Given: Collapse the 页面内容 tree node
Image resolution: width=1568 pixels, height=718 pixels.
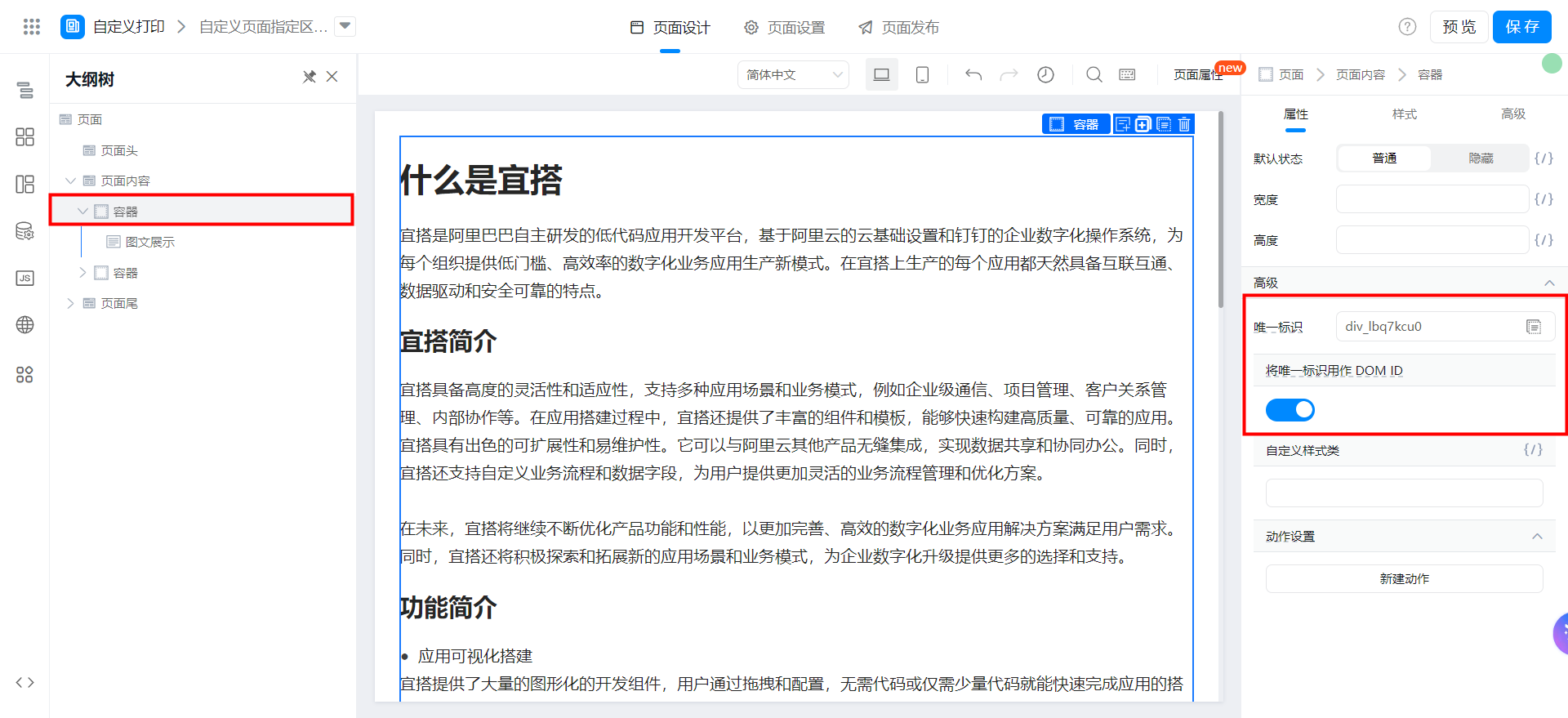Looking at the screenshot, I should [70, 181].
